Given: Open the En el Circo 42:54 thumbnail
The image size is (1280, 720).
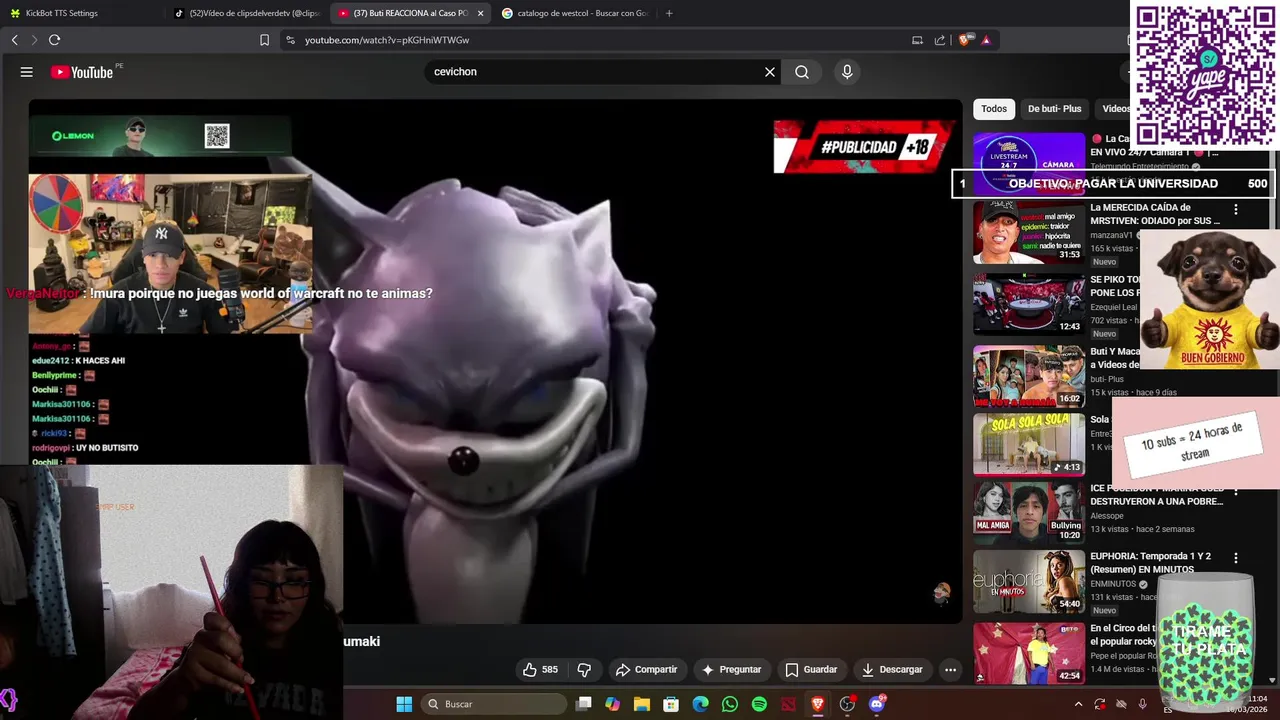Looking at the screenshot, I should (x=1029, y=653).
